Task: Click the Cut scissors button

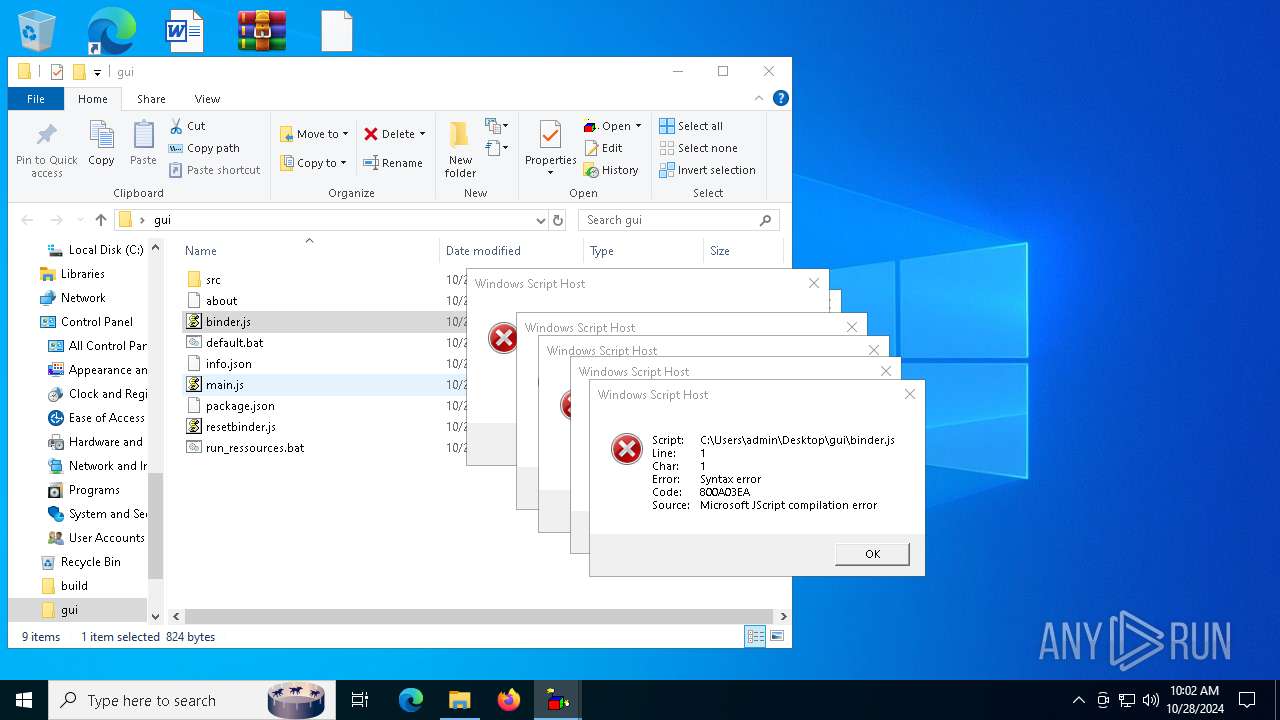Action: point(187,126)
